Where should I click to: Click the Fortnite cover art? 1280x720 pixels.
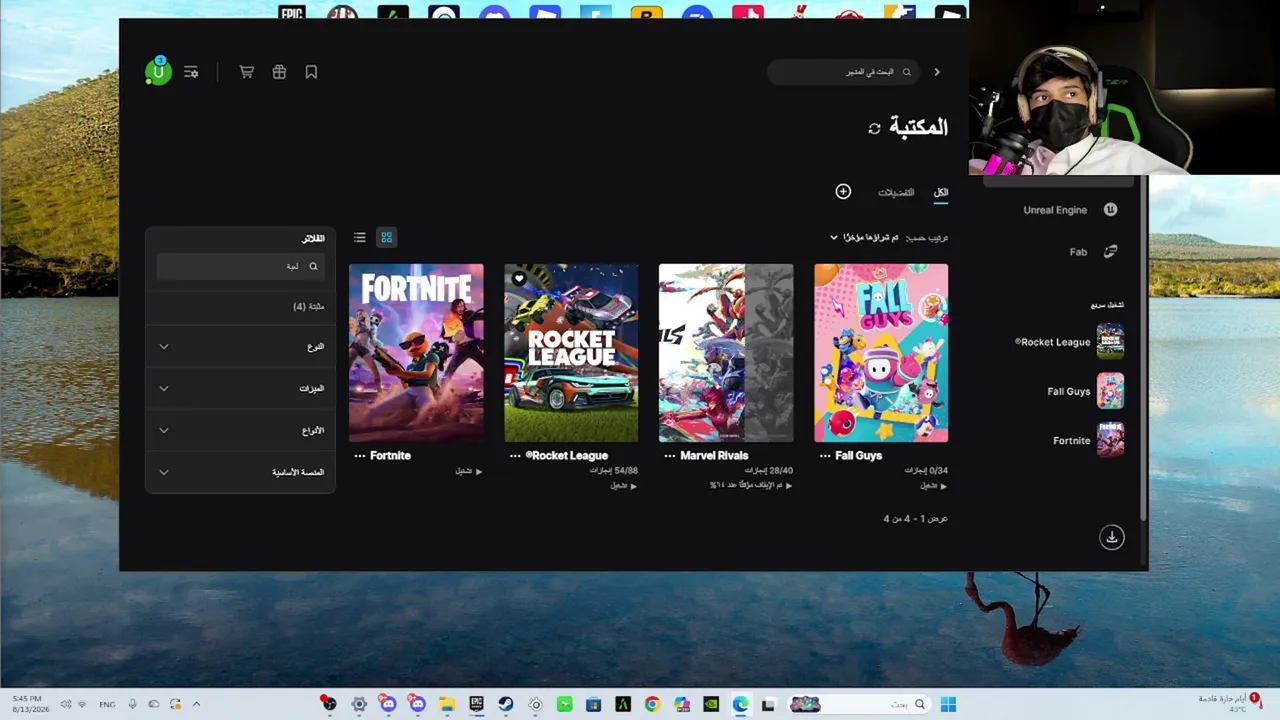416,353
